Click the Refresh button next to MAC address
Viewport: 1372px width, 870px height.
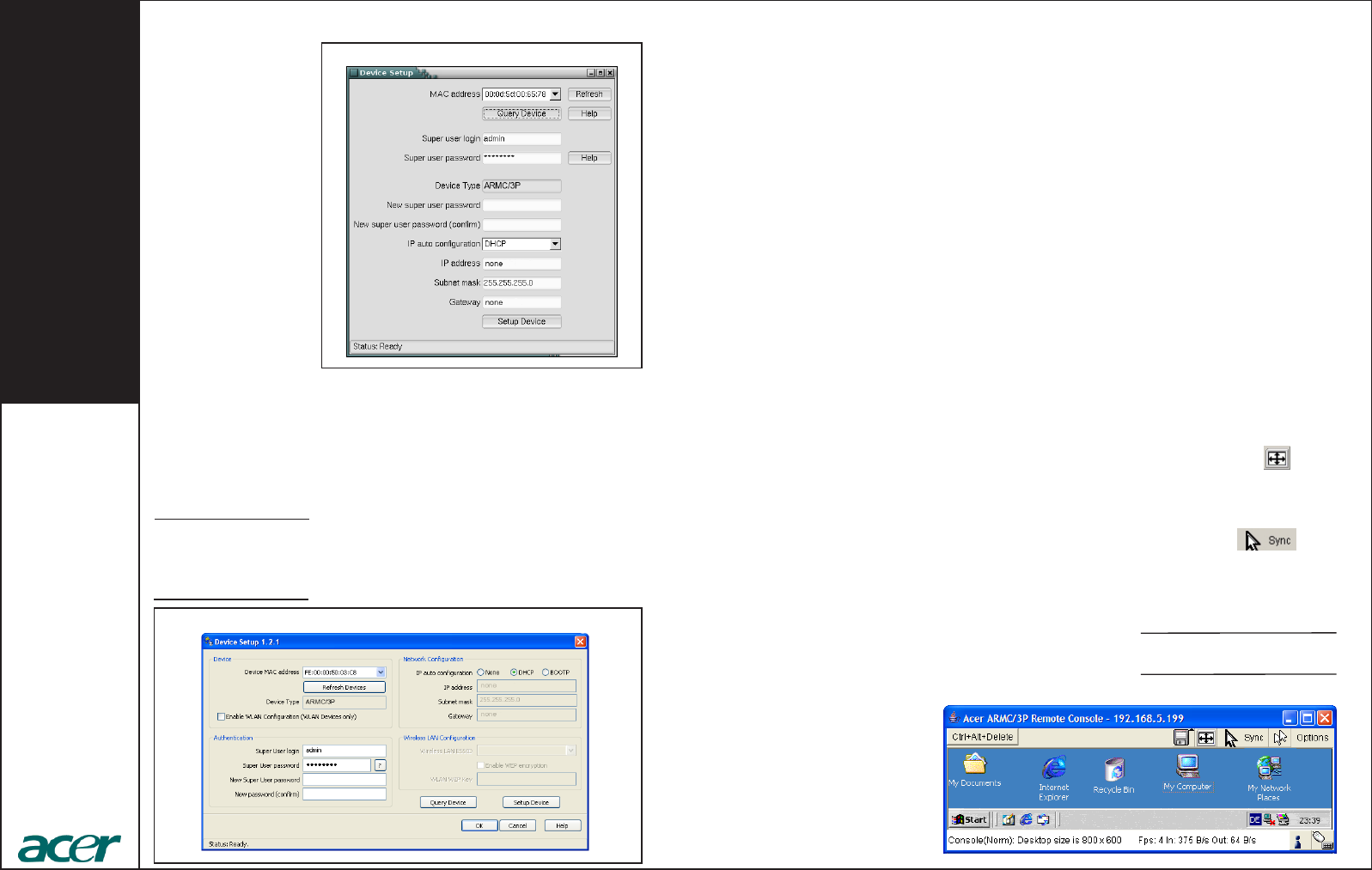coord(589,94)
